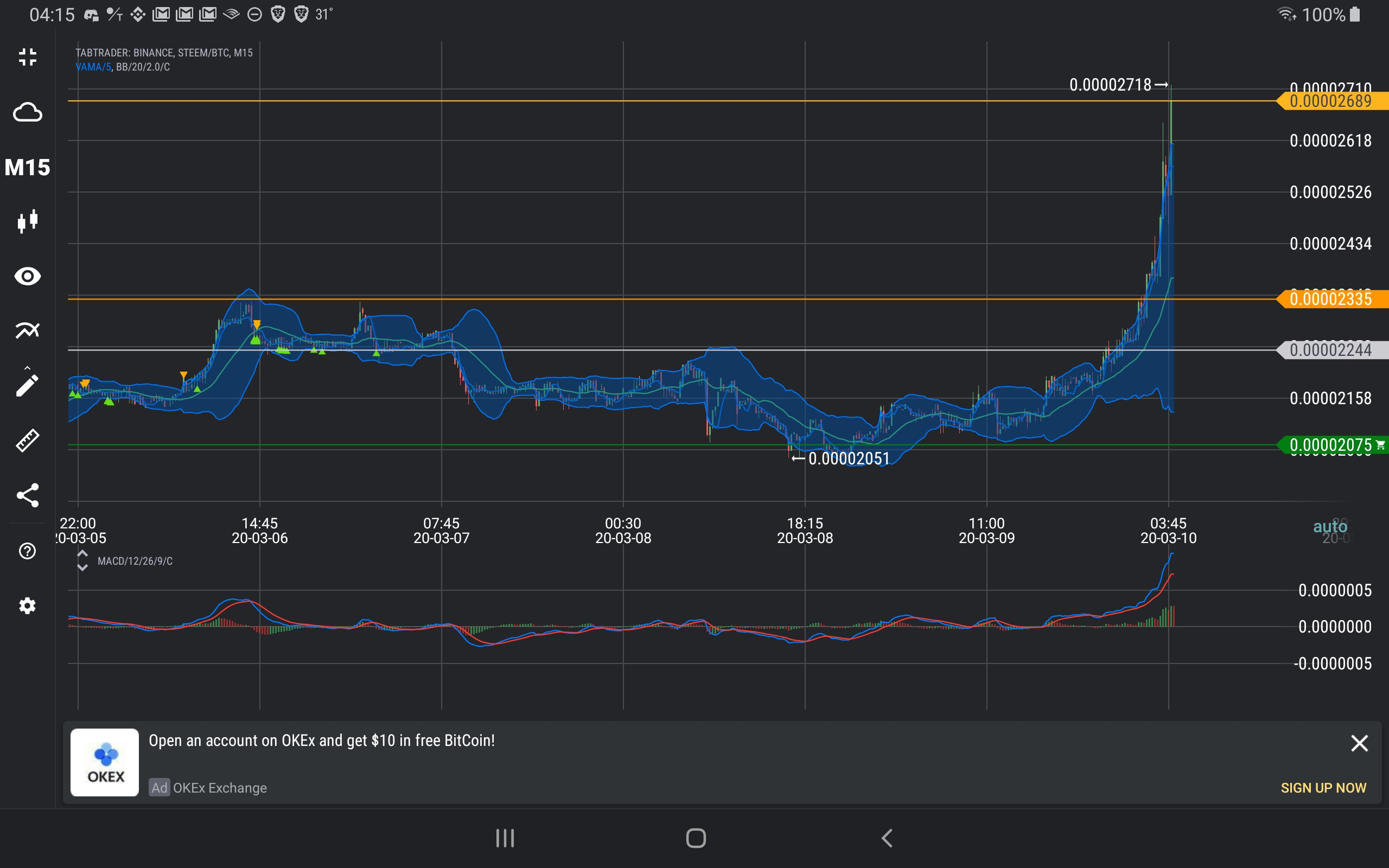Click the VAMA/5 indicator label

pos(93,67)
